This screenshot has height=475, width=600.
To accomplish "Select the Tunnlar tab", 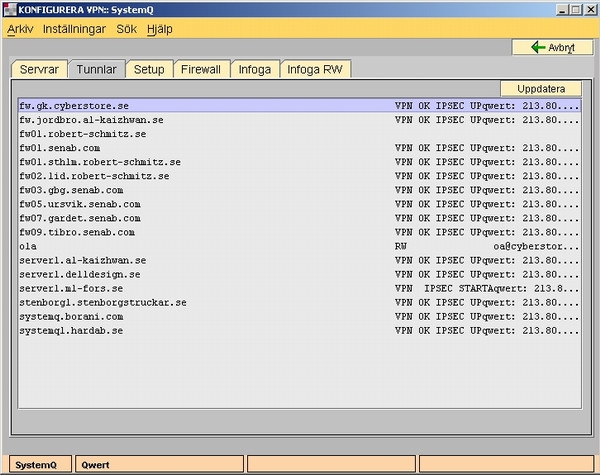I will click(x=98, y=69).
